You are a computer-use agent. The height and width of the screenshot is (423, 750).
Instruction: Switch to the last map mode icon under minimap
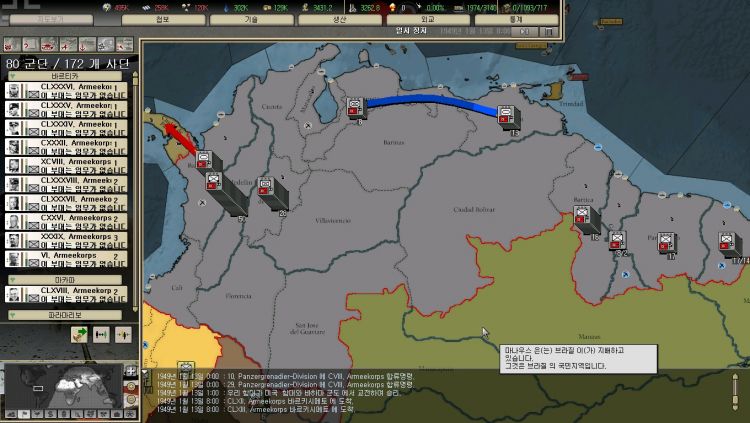coord(129,414)
